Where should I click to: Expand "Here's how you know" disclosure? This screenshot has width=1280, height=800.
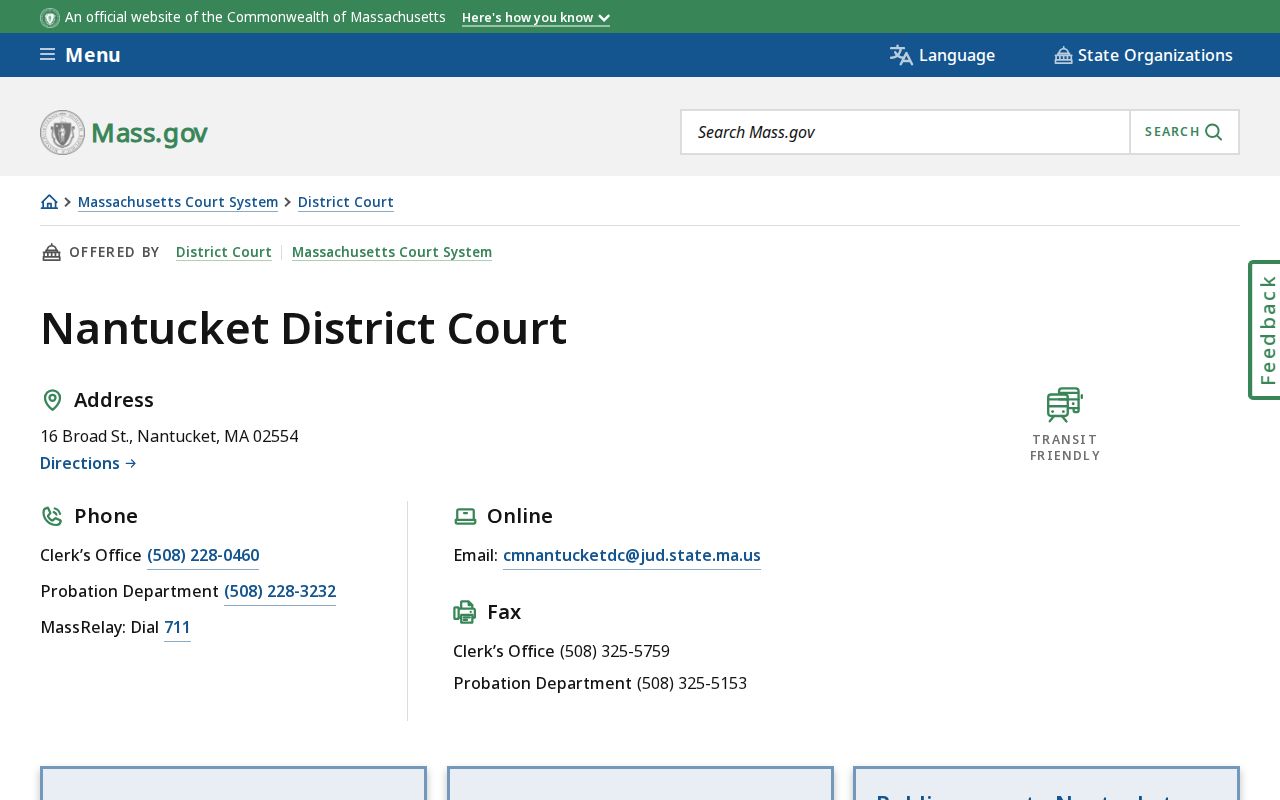pos(536,18)
